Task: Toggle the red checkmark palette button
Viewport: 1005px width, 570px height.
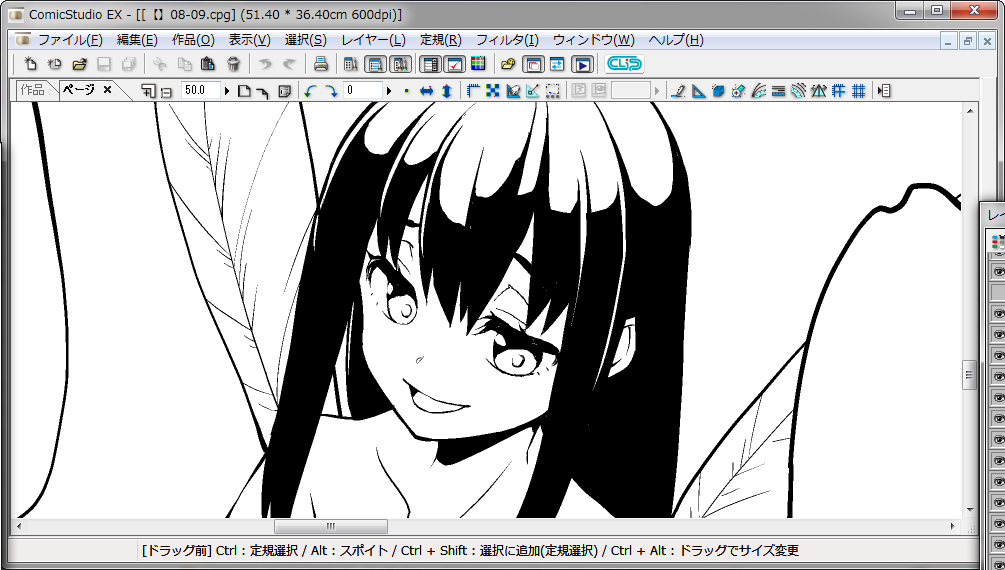Action: click(x=454, y=64)
